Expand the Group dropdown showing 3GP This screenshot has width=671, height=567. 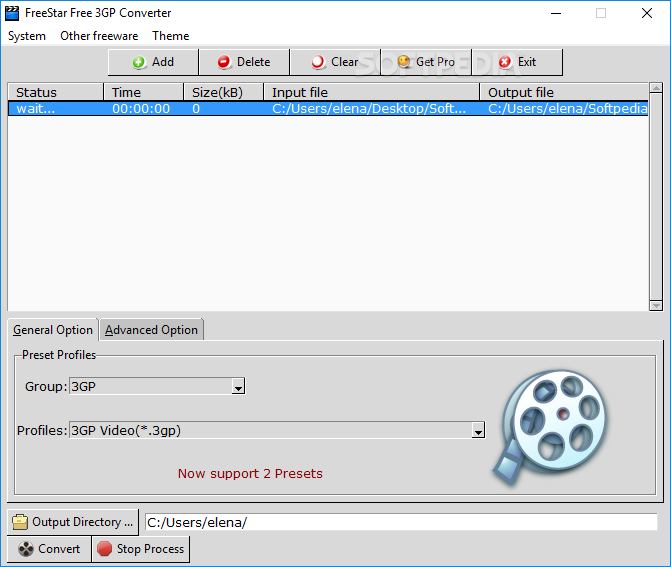[238, 387]
